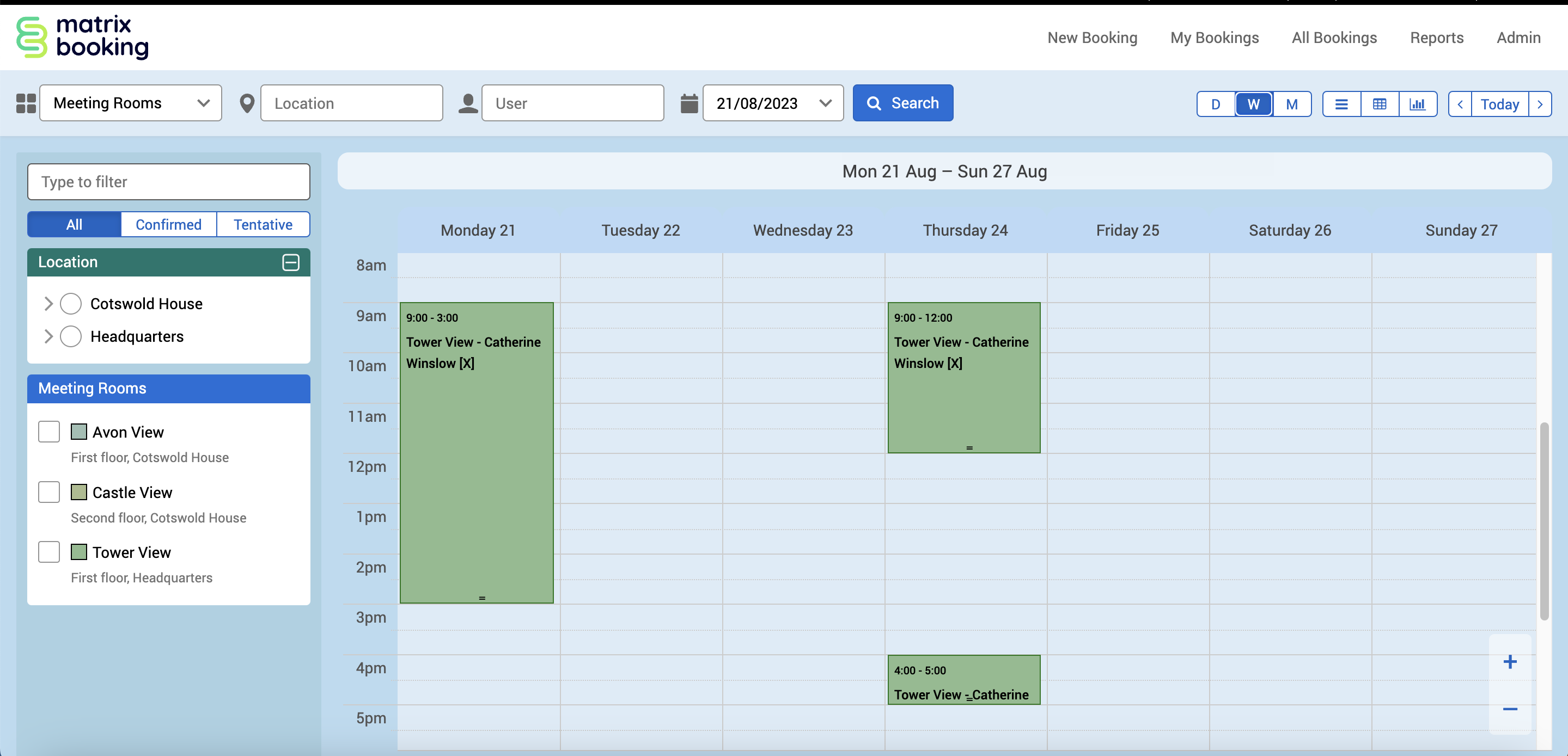Click the Matrix Booking logo
Image resolution: width=1568 pixels, height=756 pixels.
pyautogui.click(x=82, y=37)
